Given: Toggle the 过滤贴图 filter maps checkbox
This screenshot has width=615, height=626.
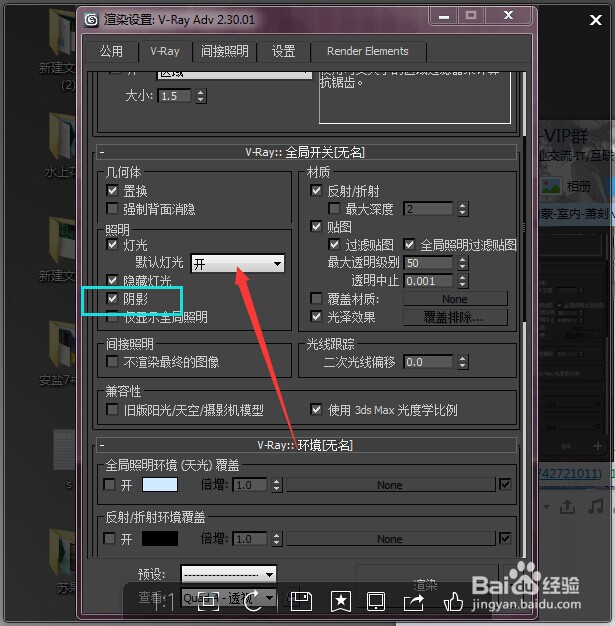Looking at the screenshot, I should [x=334, y=244].
